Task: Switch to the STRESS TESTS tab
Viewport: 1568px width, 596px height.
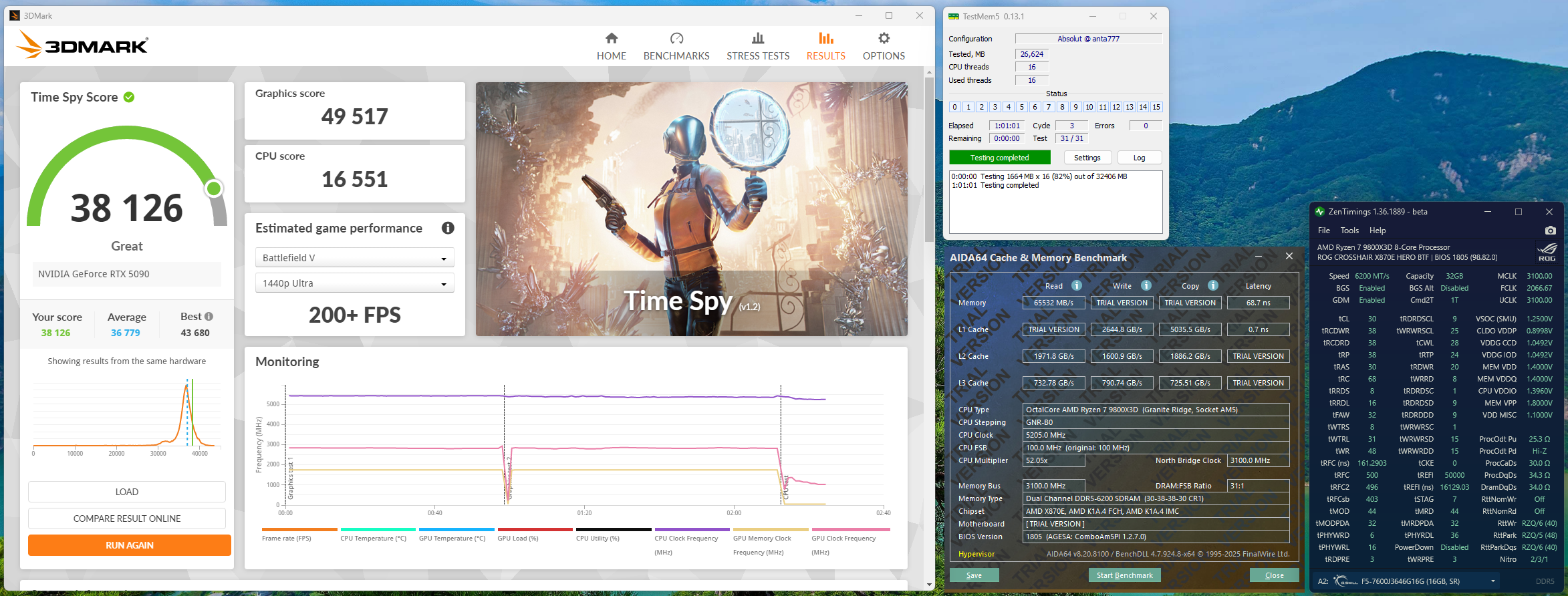Action: [758, 47]
